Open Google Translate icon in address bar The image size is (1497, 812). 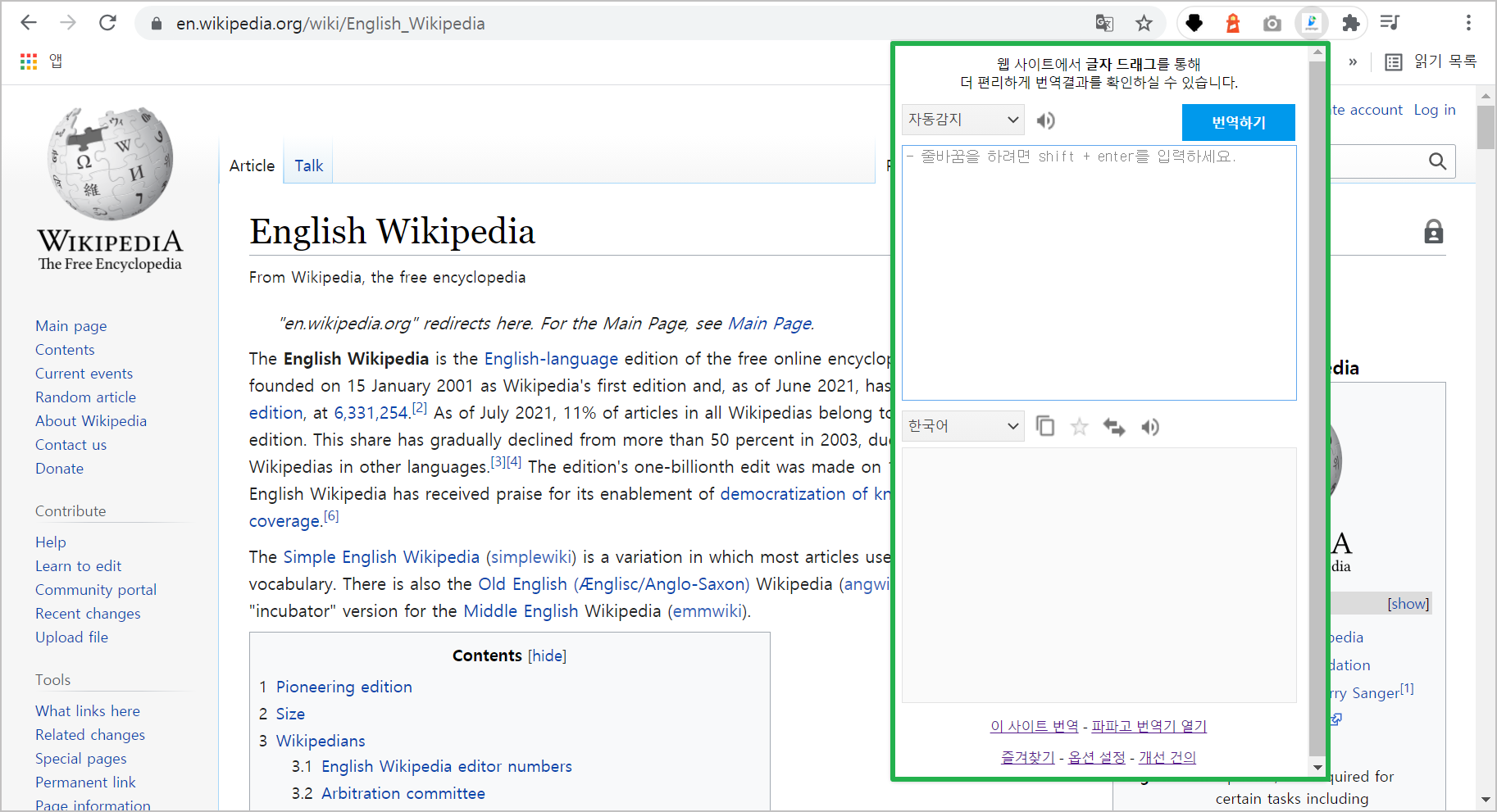tap(1104, 23)
